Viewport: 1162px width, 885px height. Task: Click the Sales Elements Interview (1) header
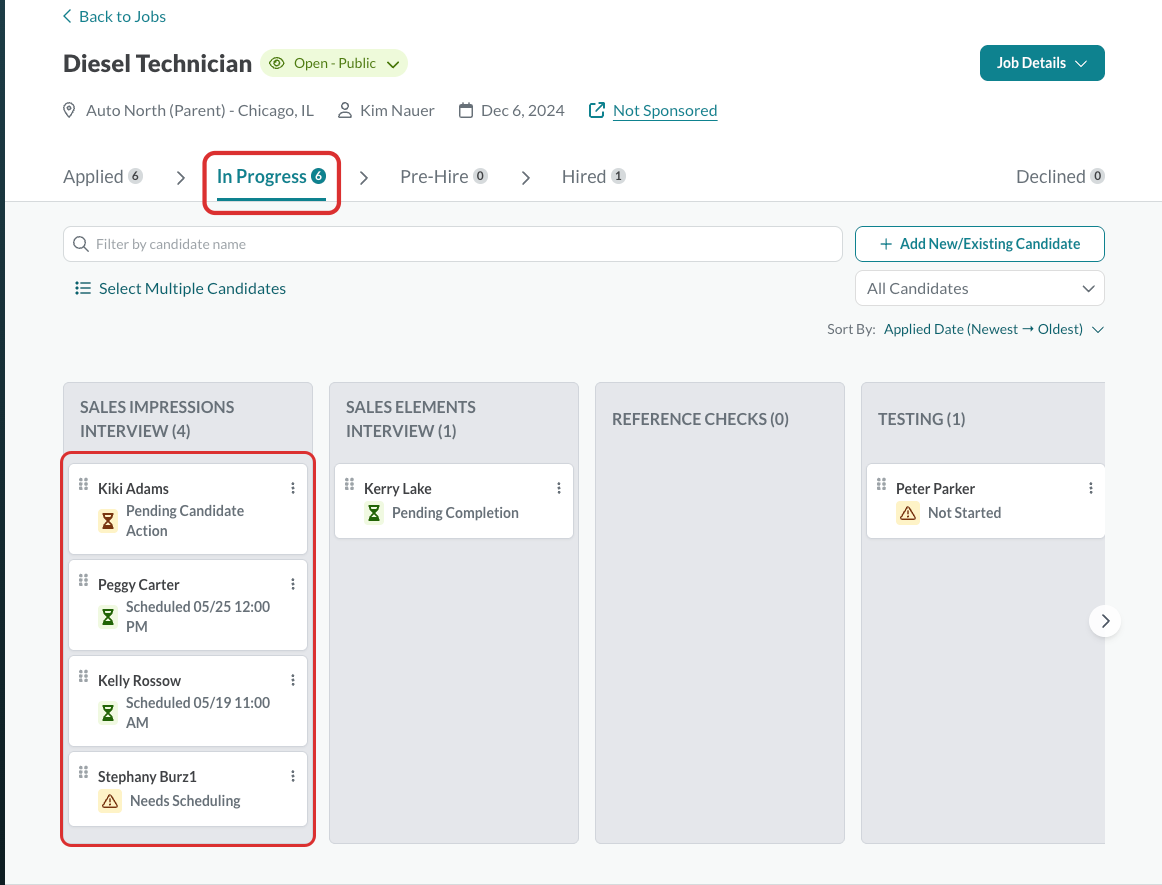(x=411, y=419)
